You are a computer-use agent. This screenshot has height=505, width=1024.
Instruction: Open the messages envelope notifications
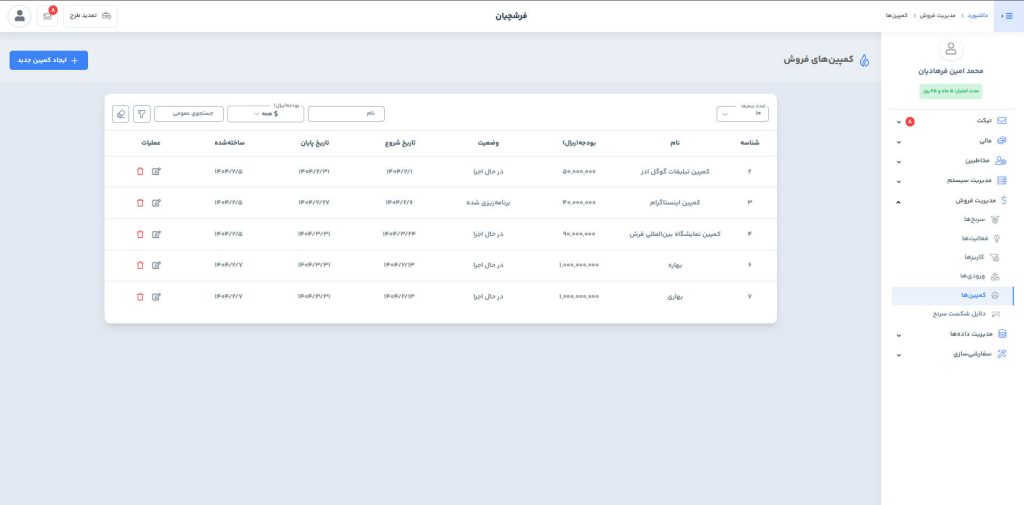pos(47,16)
